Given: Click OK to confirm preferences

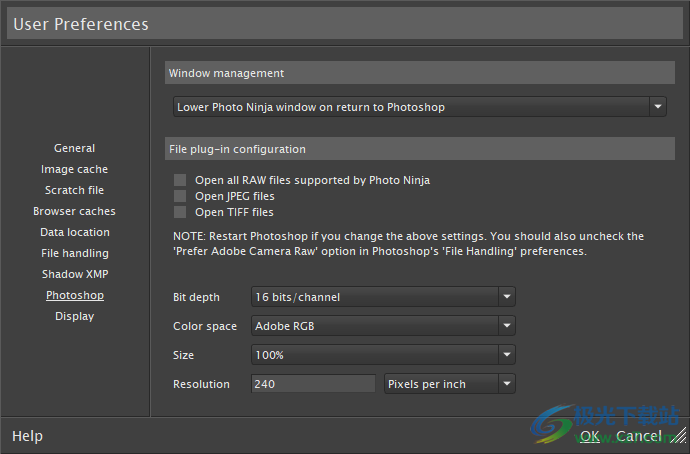Looking at the screenshot, I should [590, 436].
